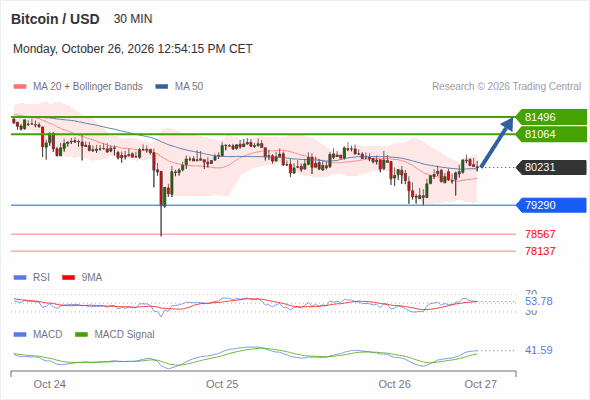Click the 81496 resistance price tag
The image size is (590, 400).
coord(551,117)
